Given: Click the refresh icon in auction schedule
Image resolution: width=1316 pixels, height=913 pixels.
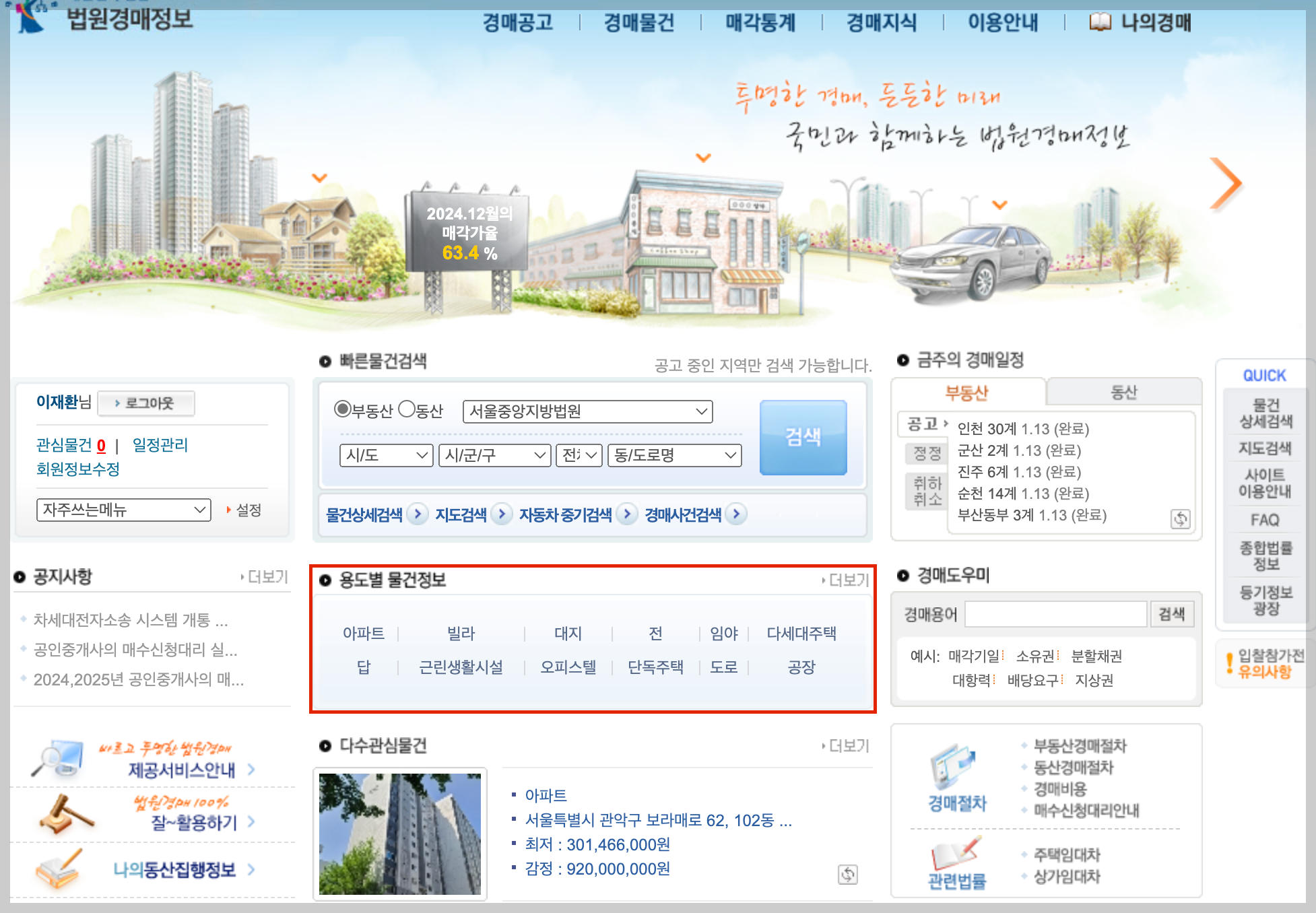Looking at the screenshot, I should click(1180, 518).
